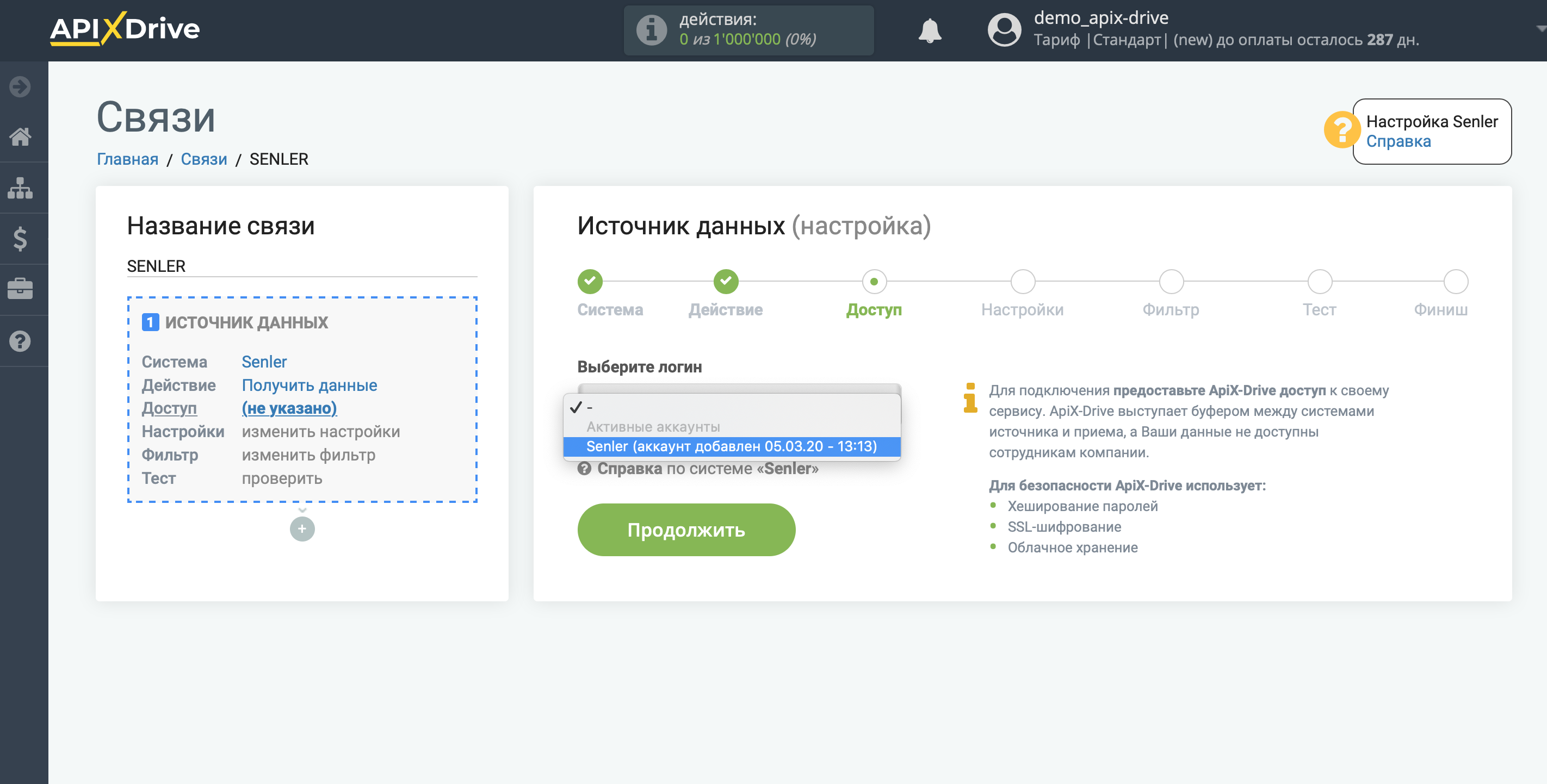Click the Доступ label in the source block
The width and height of the screenshot is (1547, 784).
coord(169,408)
